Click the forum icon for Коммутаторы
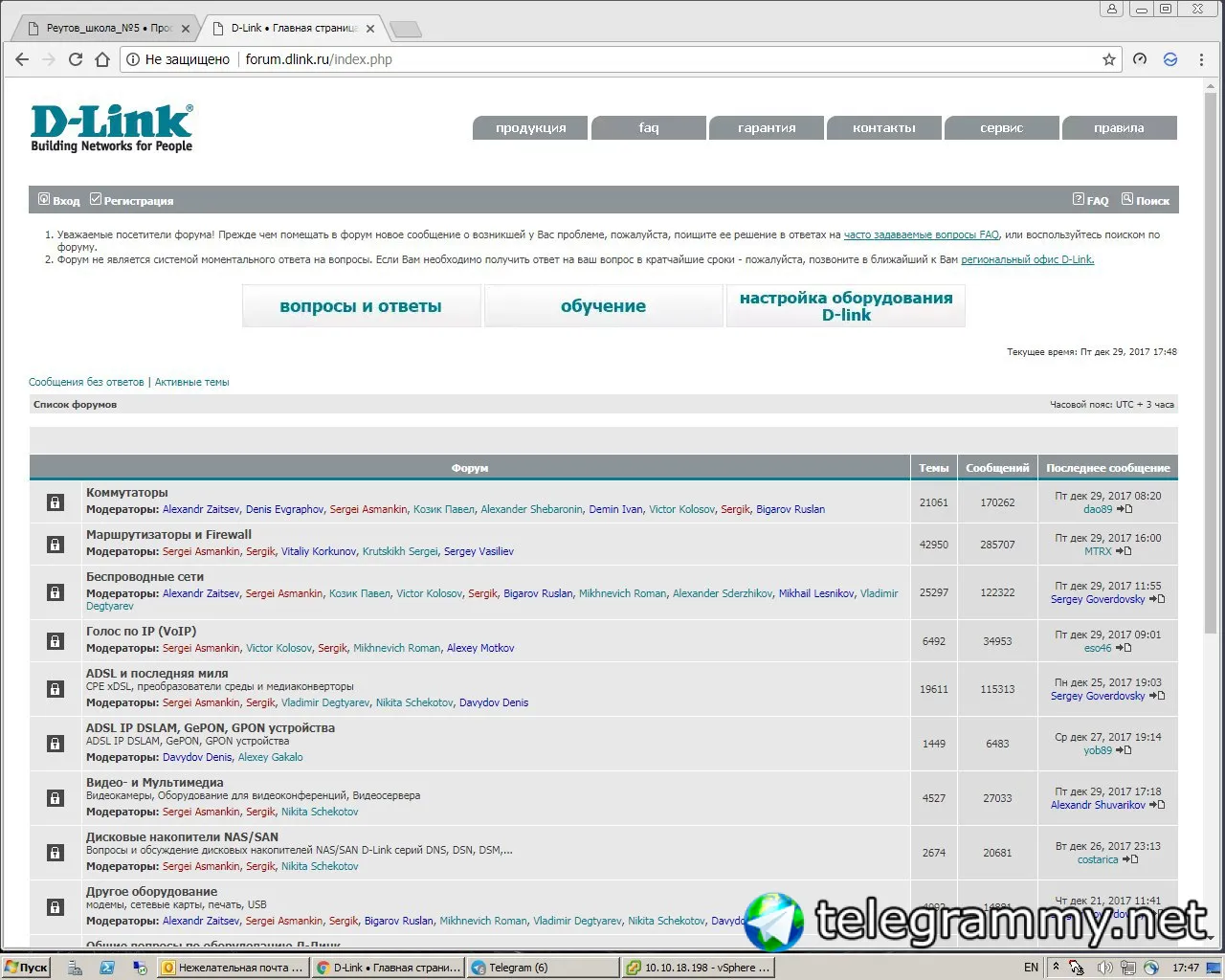1225x980 pixels. coord(56,501)
